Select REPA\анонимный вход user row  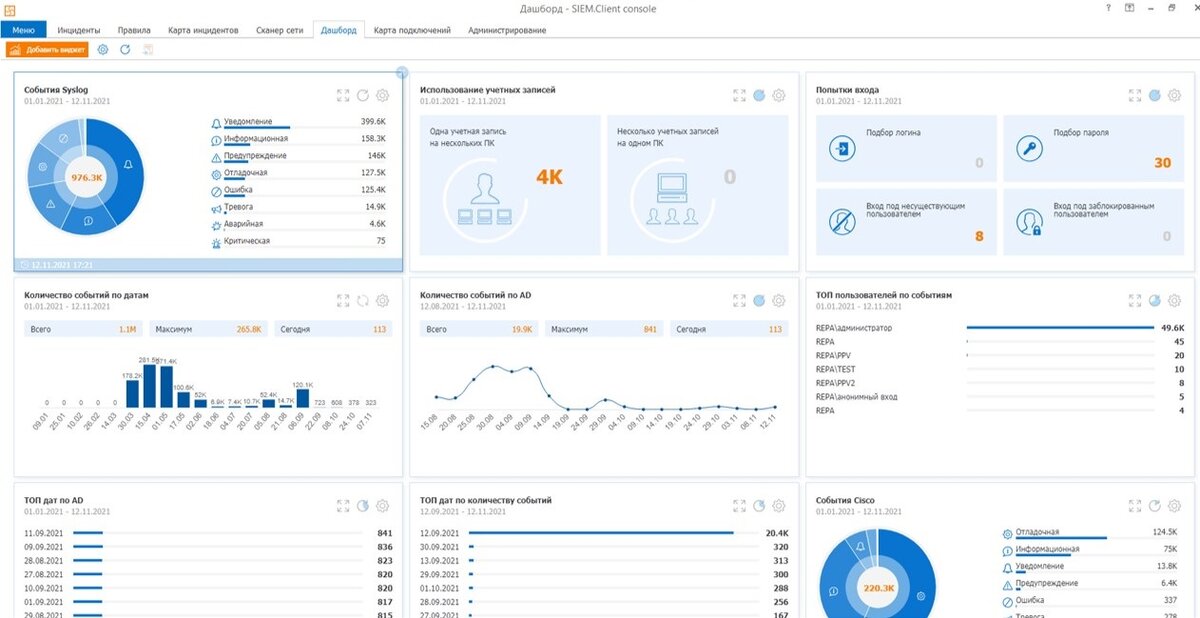(x=1000, y=397)
